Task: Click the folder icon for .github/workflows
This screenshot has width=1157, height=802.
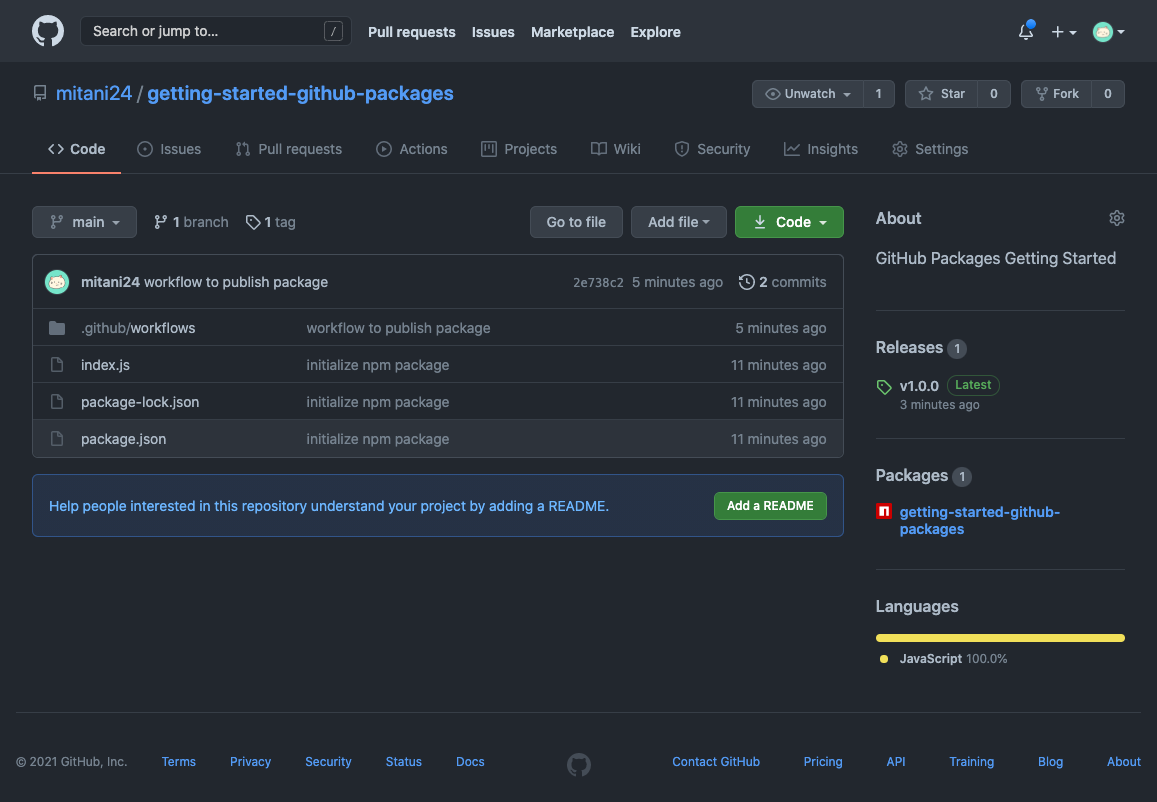Action: pyautogui.click(x=57, y=328)
